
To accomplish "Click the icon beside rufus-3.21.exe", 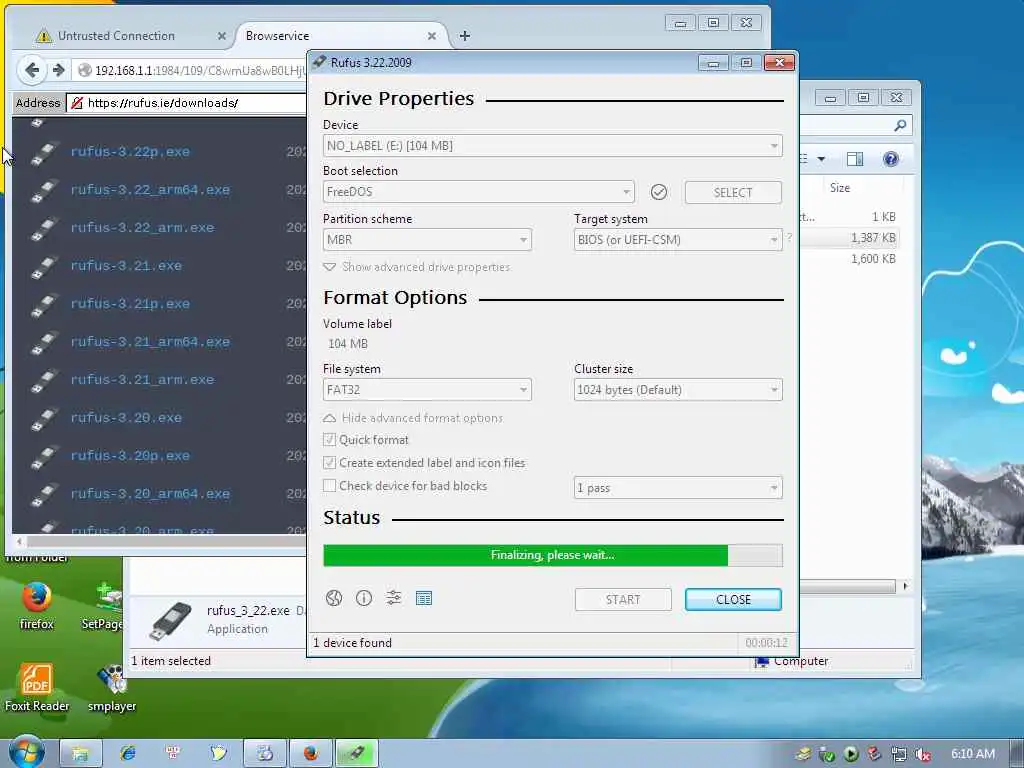I will 44,266.
